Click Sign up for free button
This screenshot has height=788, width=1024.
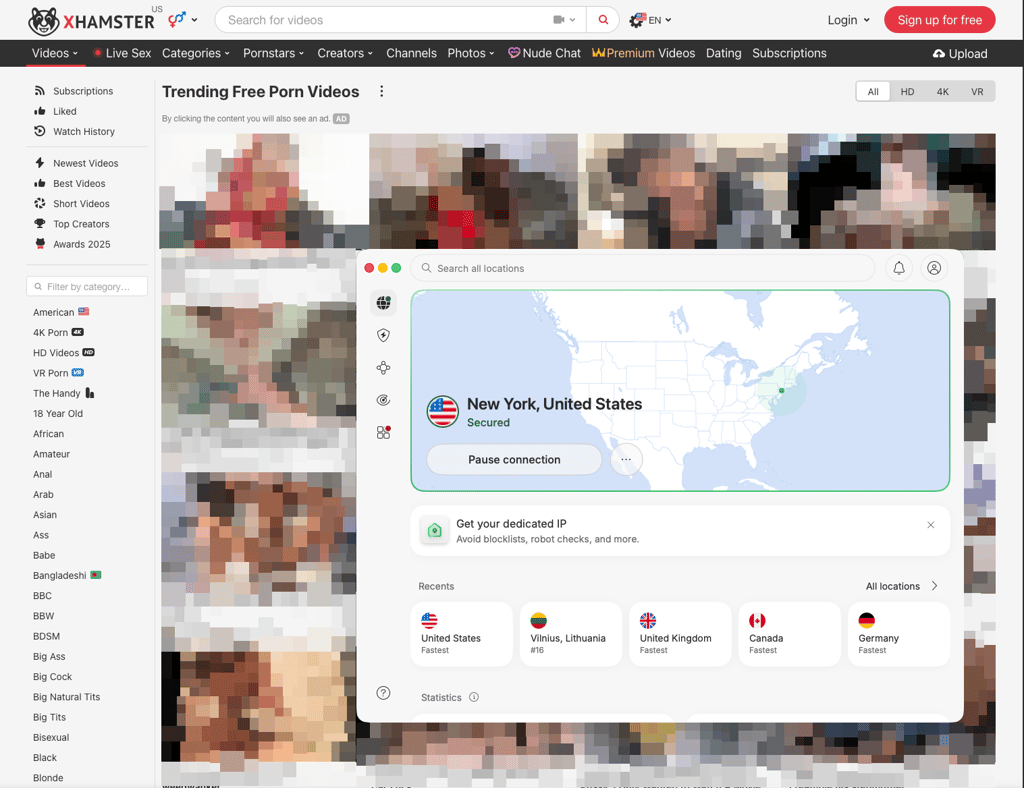(939, 20)
